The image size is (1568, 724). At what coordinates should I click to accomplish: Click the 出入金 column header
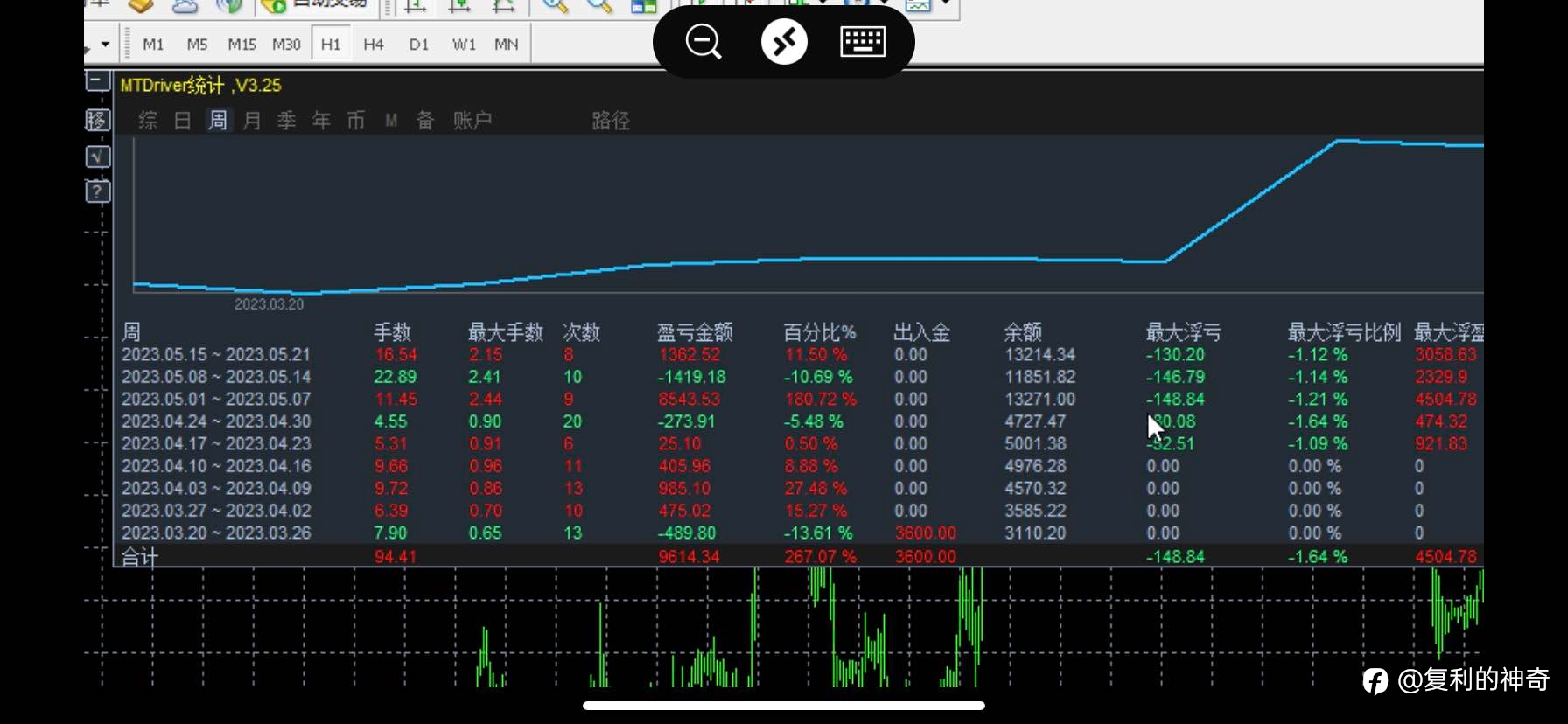tap(921, 332)
